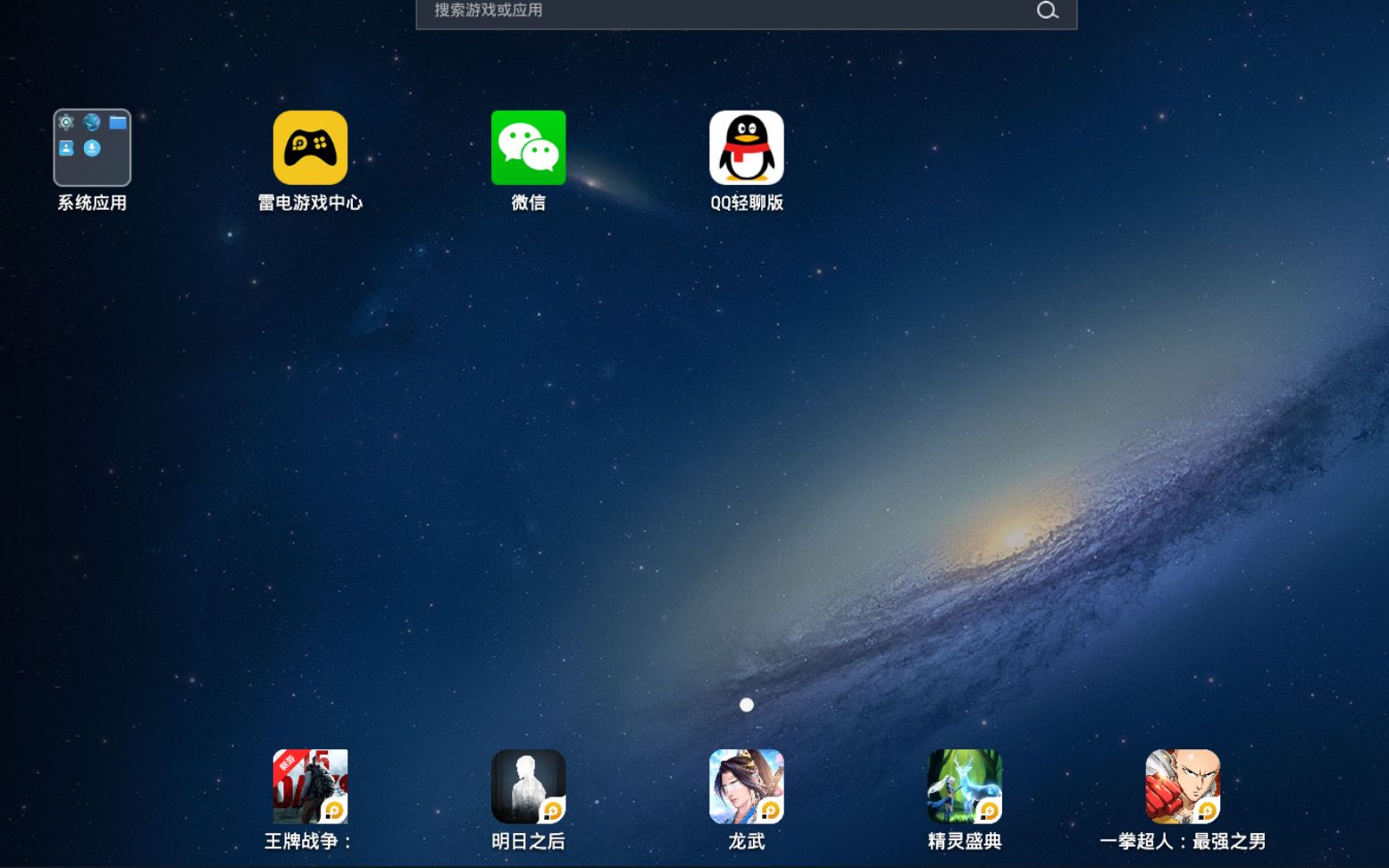Open the 微信 WeChat app
This screenshot has width=1389, height=868.
point(528,147)
